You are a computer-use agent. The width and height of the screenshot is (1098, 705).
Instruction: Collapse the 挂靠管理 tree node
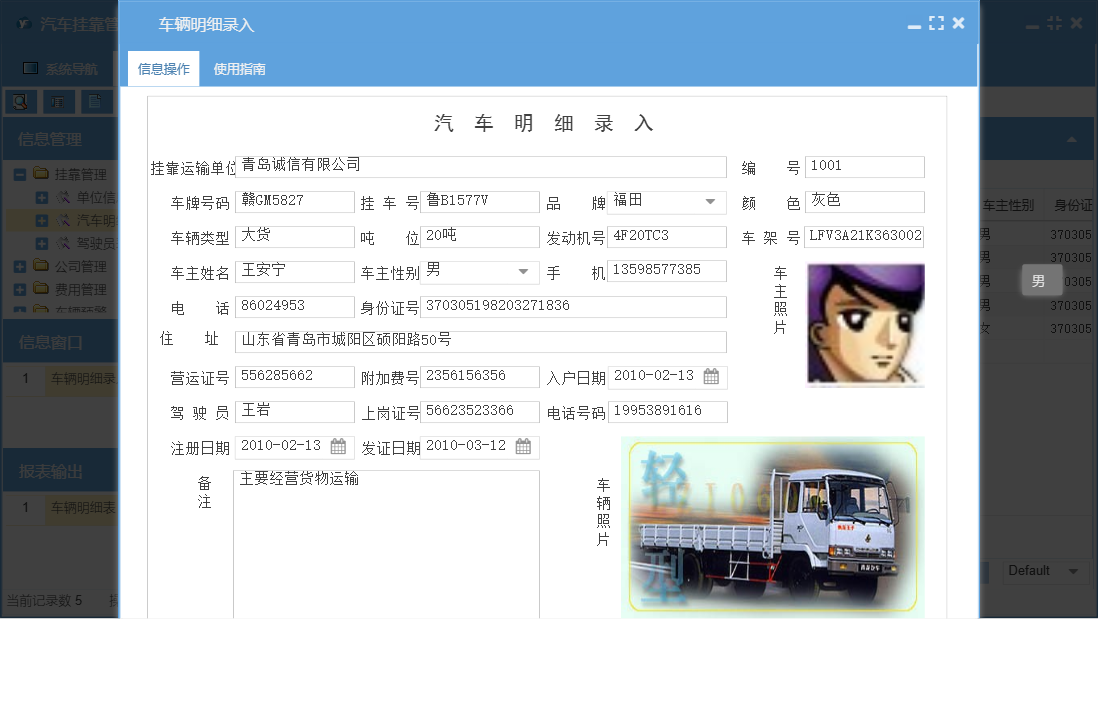click(x=21, y=174)
